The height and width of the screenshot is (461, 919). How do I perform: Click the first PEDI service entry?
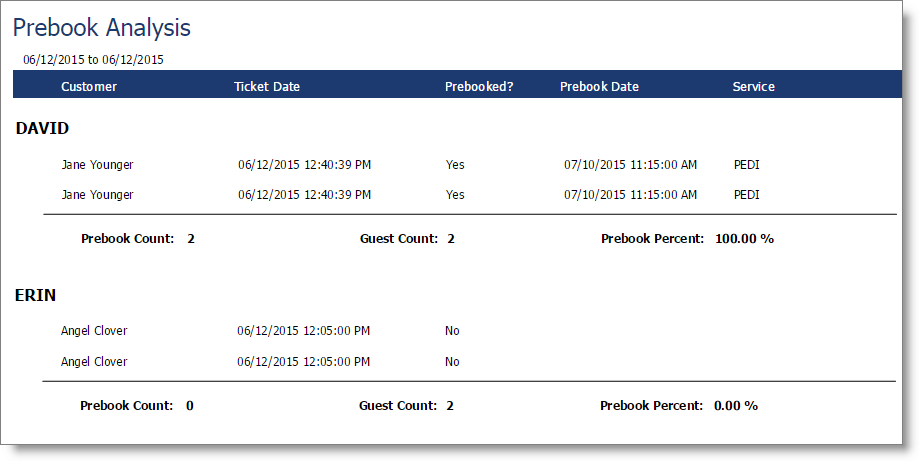[x=747, y=165]
